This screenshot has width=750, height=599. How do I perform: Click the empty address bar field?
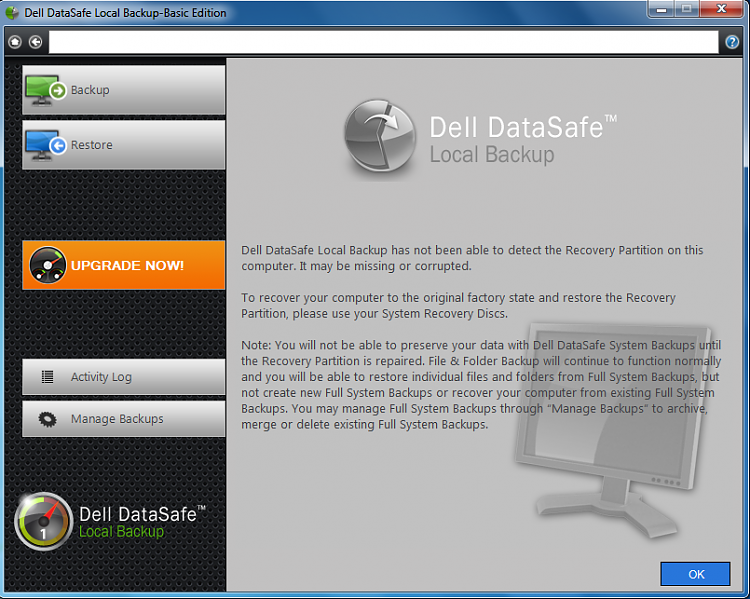tap(384, 42)
